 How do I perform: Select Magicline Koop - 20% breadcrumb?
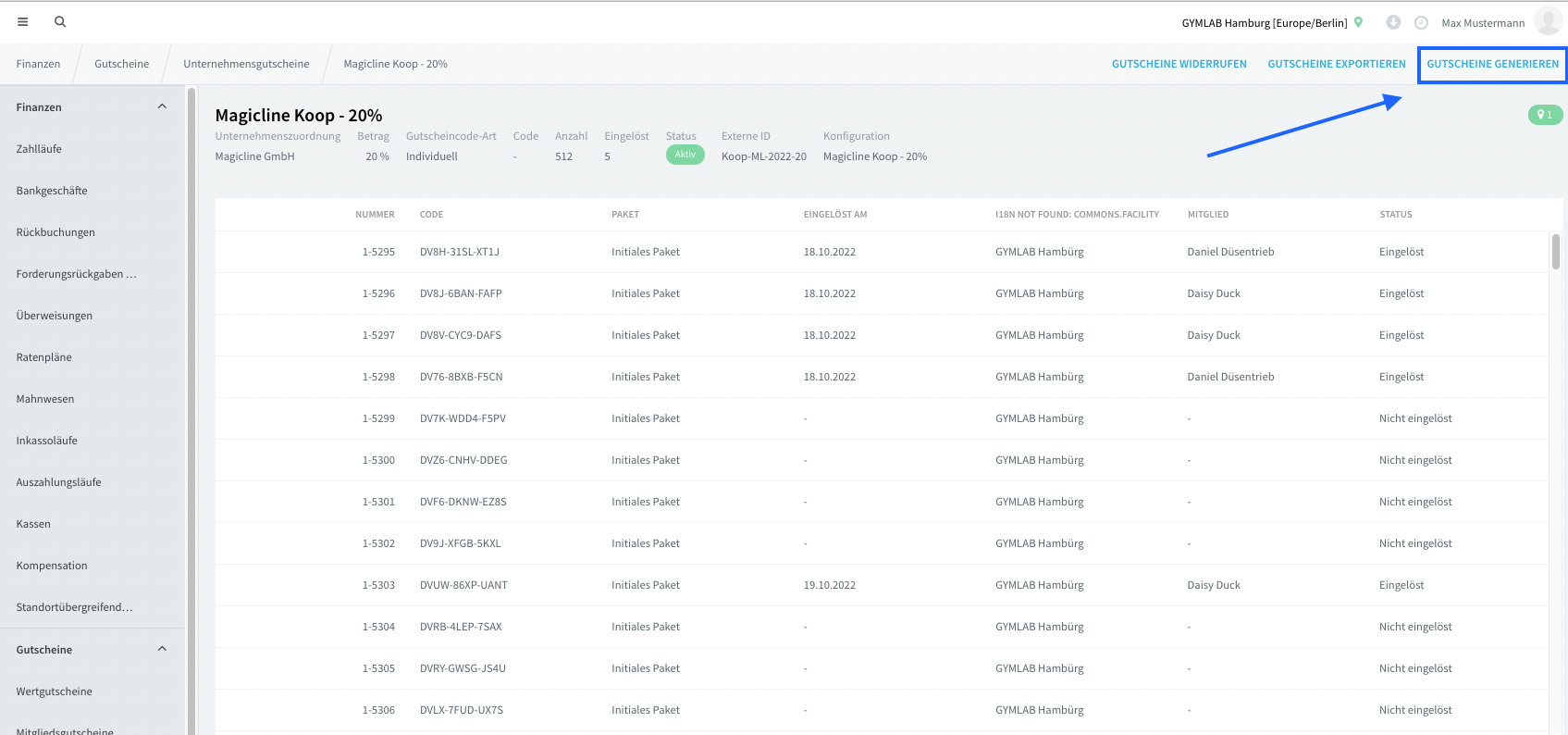point(395,64)
